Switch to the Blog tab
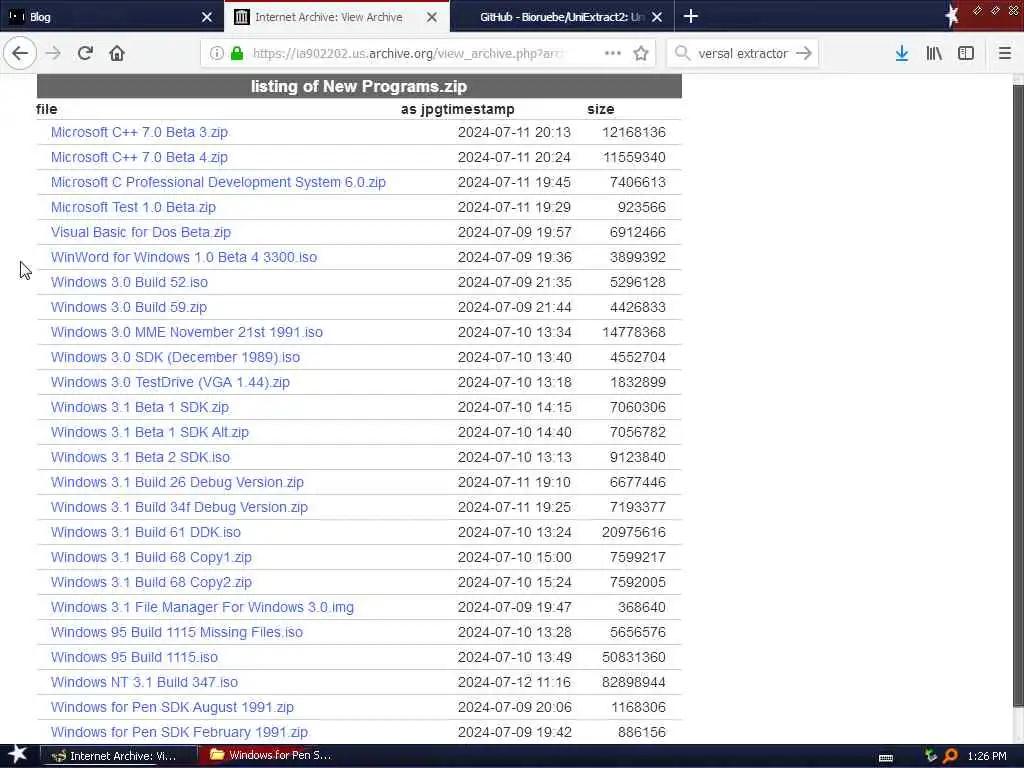Viewport: 1024px width, 768px height. tap(112, 16)
